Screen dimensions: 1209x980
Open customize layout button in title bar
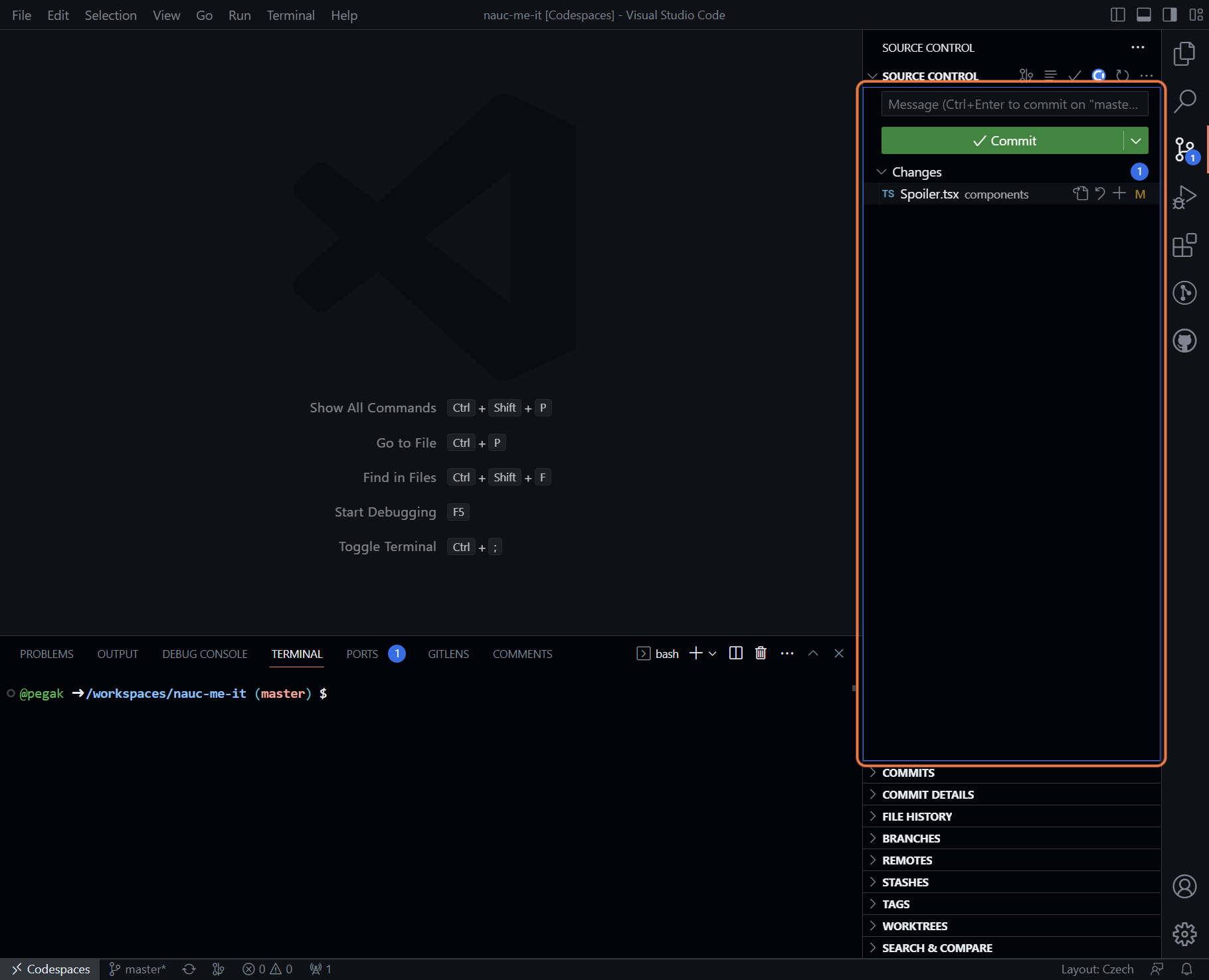[1196, 15]
